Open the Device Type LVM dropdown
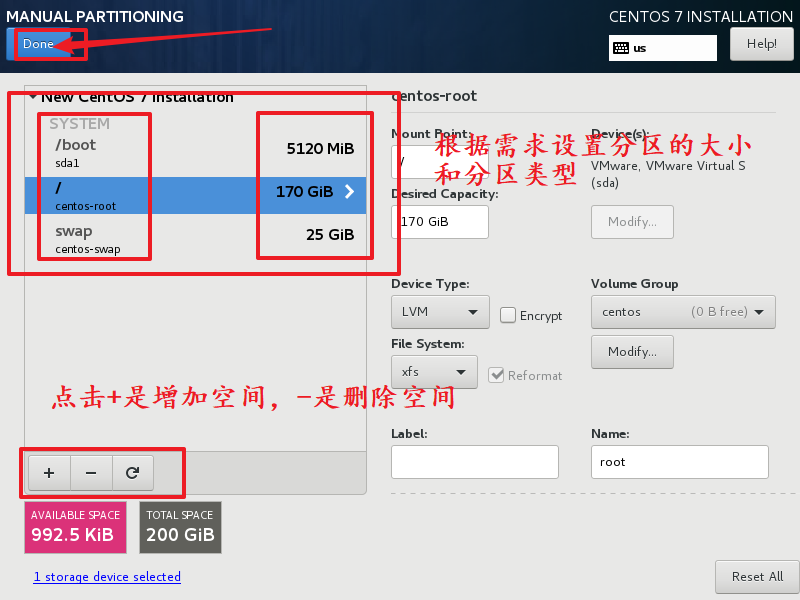The height and width of the screenshot is (600, 800). pos(440,312)
